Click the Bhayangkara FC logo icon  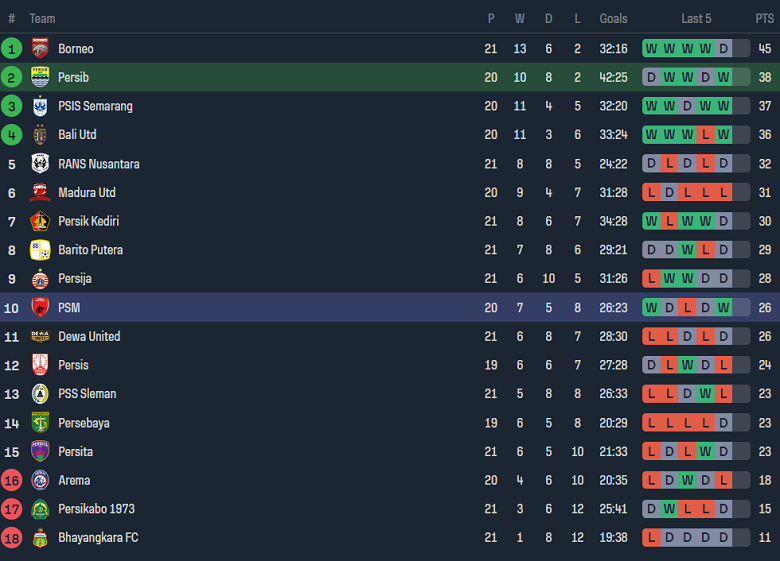[x=40, y=538]
